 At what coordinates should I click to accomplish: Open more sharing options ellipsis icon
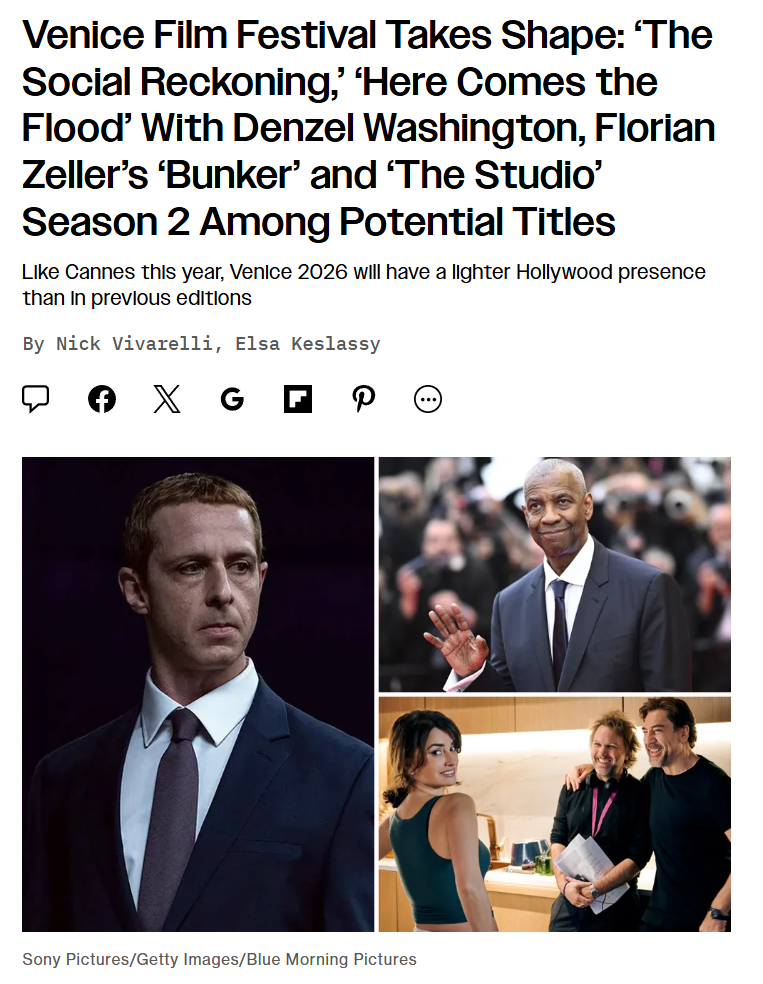pyautogui.click(x=428, y=399)
